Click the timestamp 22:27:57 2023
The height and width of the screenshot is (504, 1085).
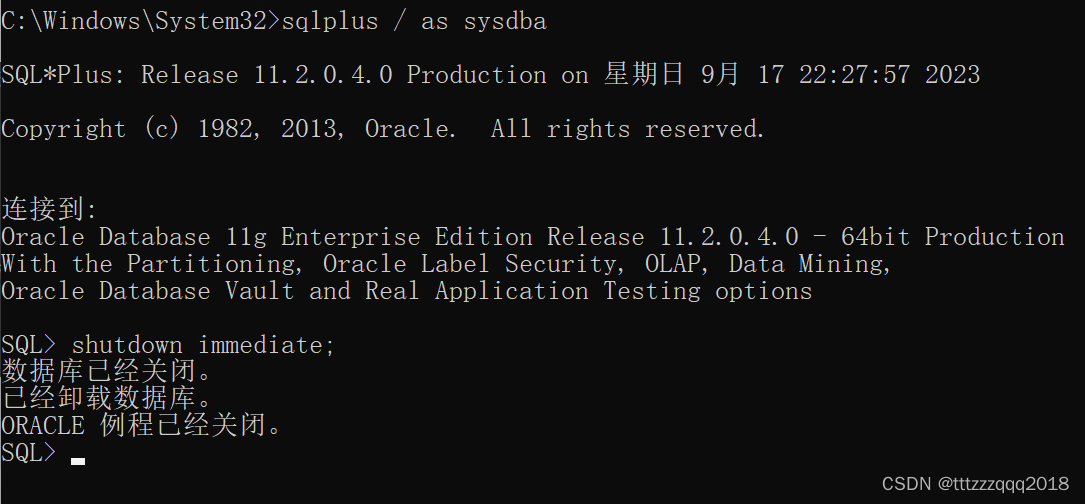coord(890,74)
